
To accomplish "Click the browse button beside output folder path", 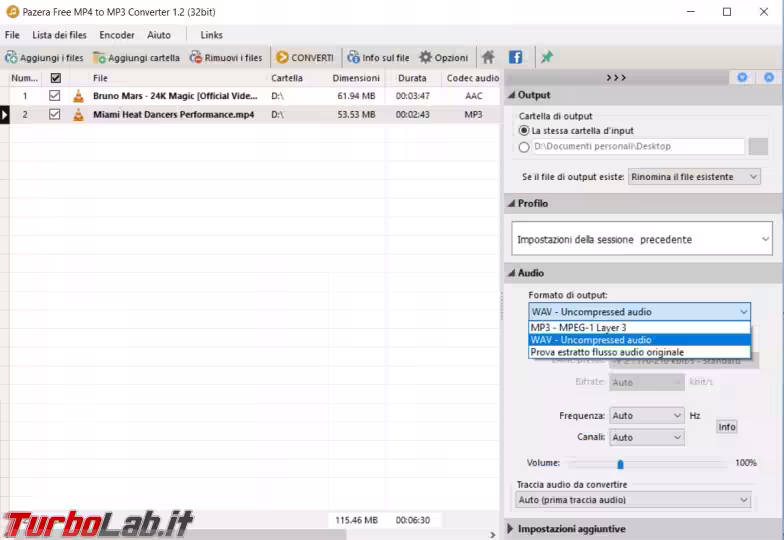I will (x=758, y=146).
